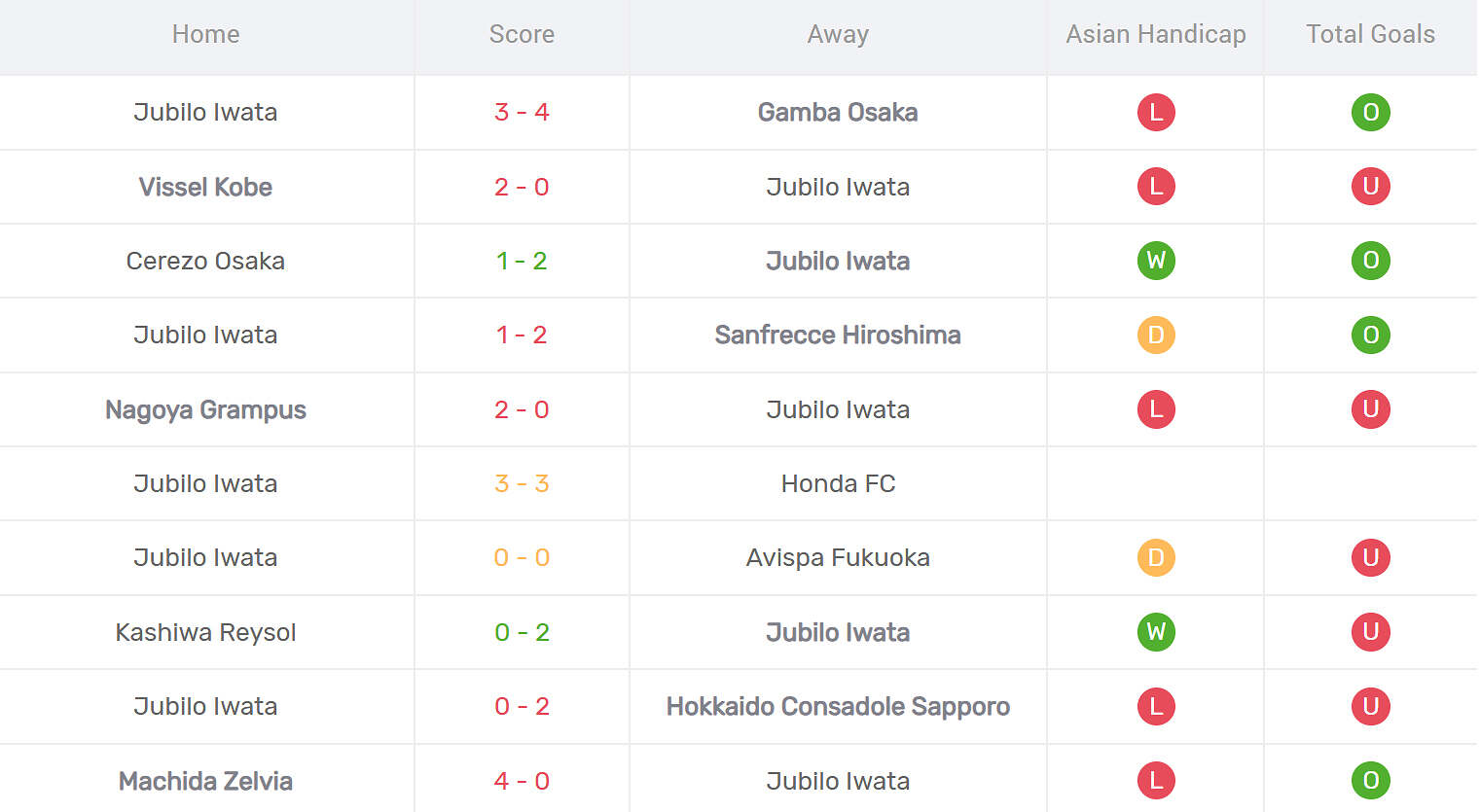Click the red U badge in the Hokkaido Consadole Sapporo row
This screenshot has width=1480, height=812.
[x=1370, y=706]
